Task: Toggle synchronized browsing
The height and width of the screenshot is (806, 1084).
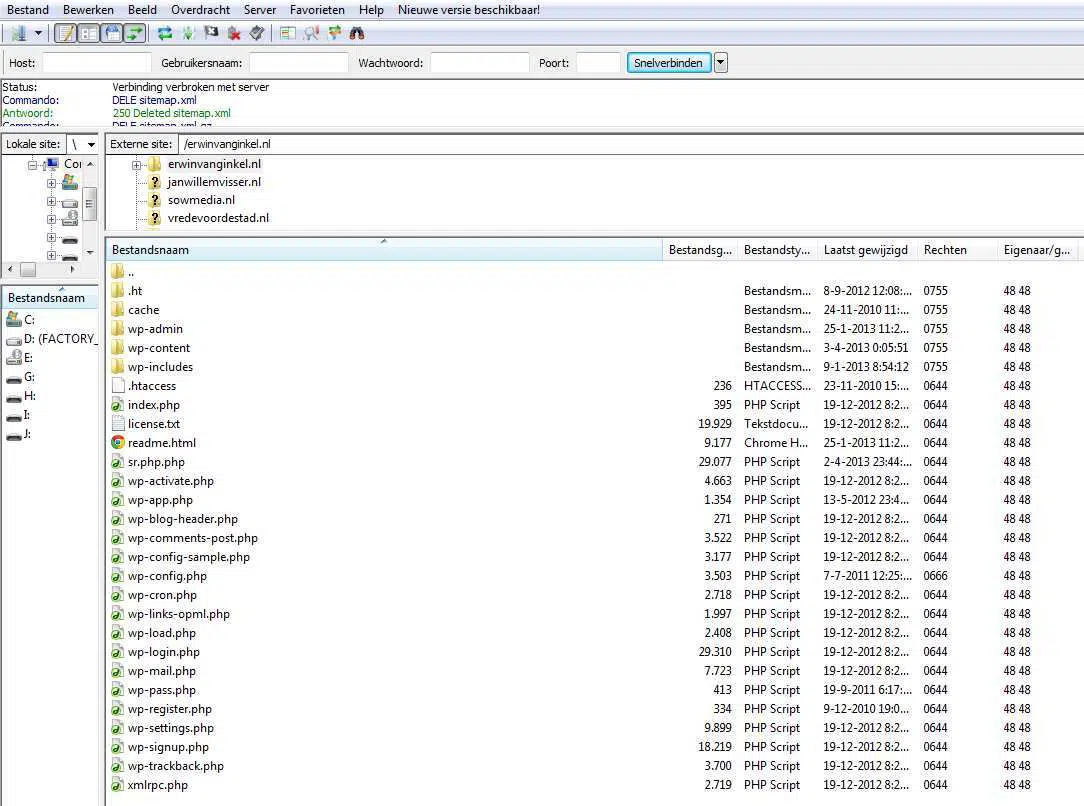Action: 335,33
